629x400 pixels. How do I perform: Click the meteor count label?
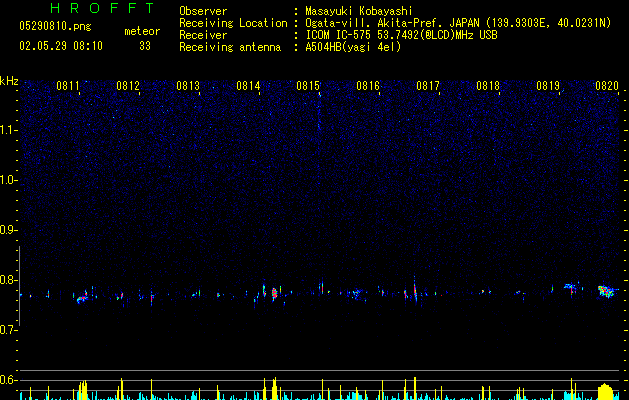(142, 31)
